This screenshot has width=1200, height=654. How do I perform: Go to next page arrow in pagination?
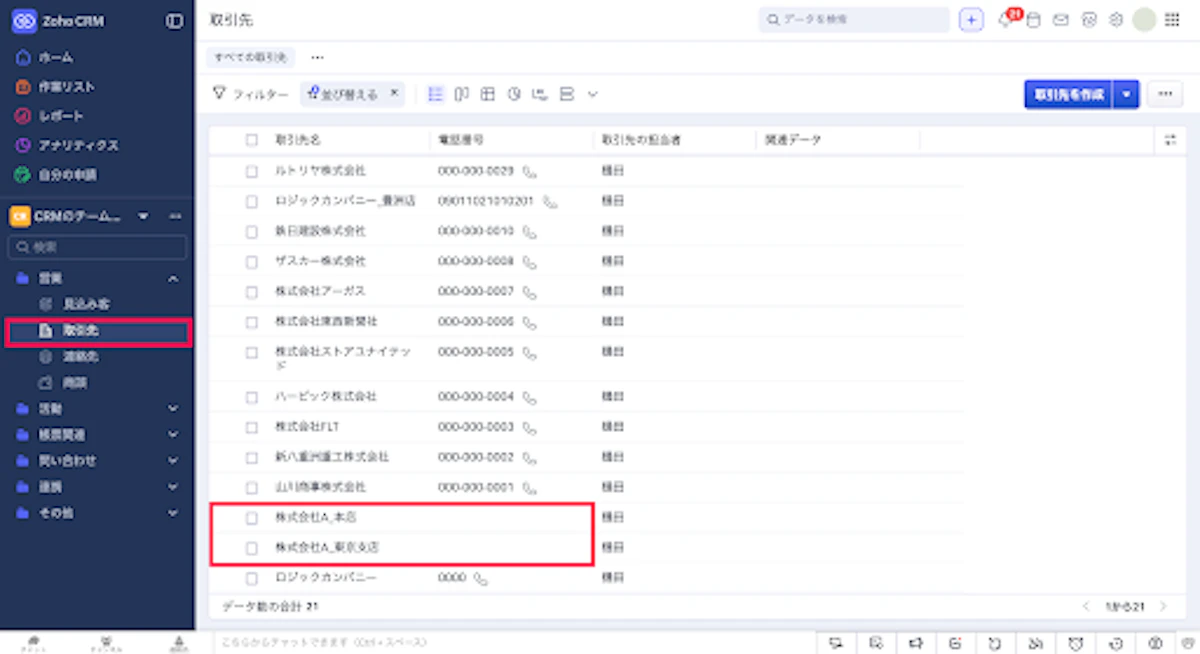point(1163,606)
